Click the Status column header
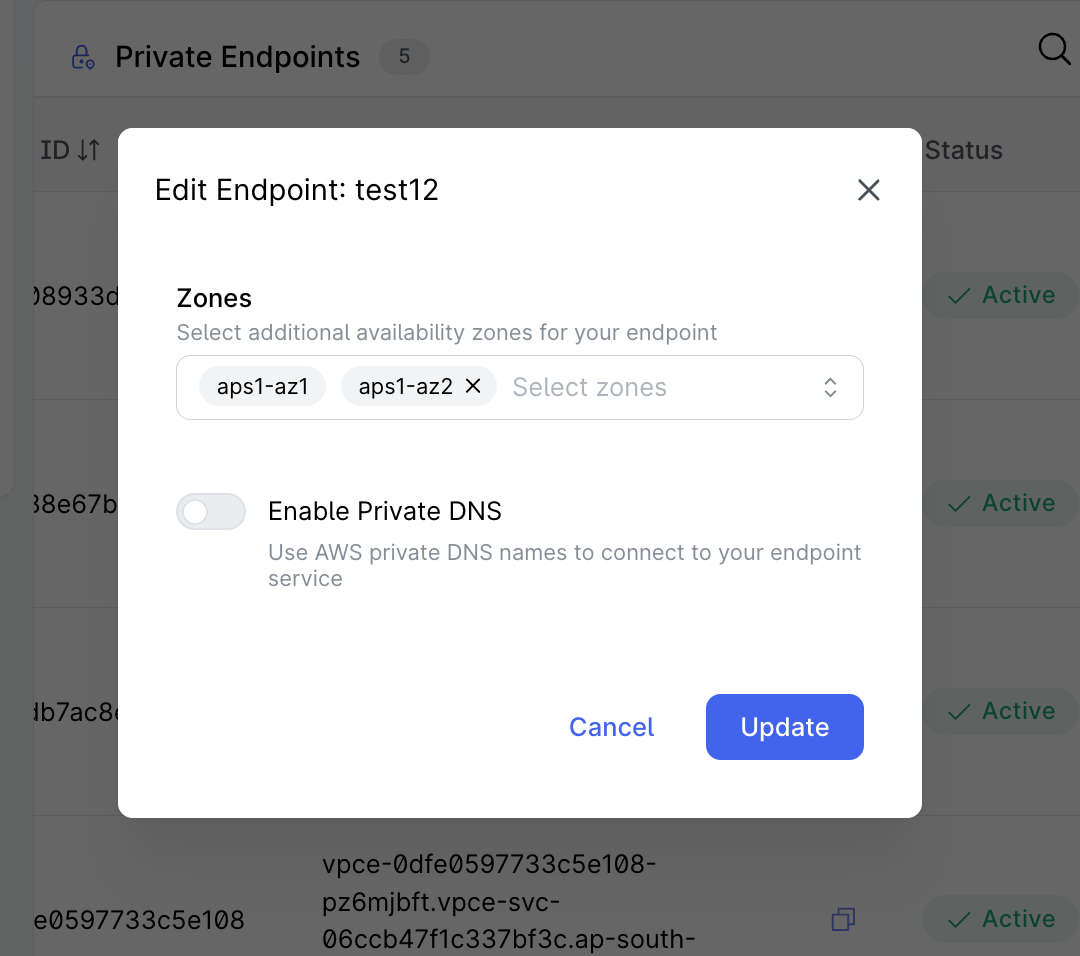 (963, 150)
